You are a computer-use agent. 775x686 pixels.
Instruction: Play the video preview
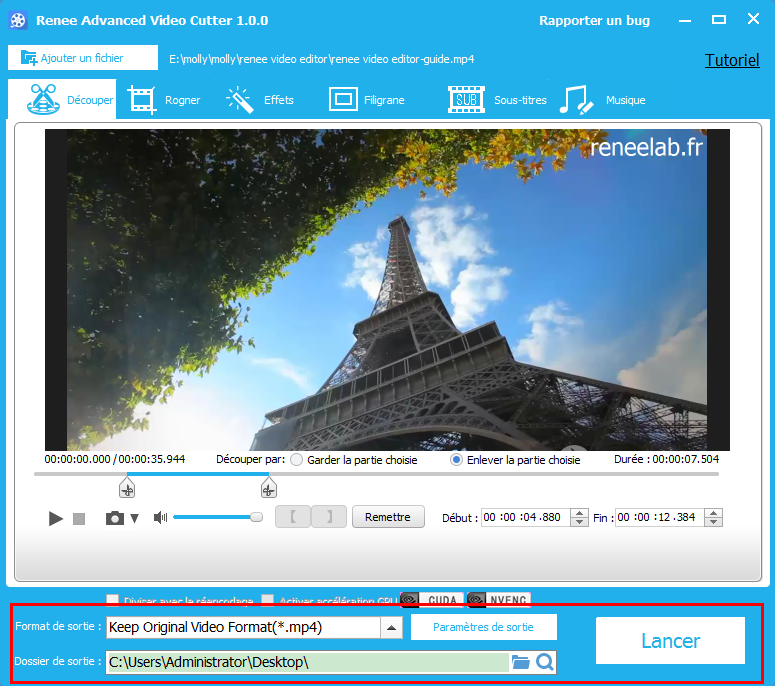[56, 518]
